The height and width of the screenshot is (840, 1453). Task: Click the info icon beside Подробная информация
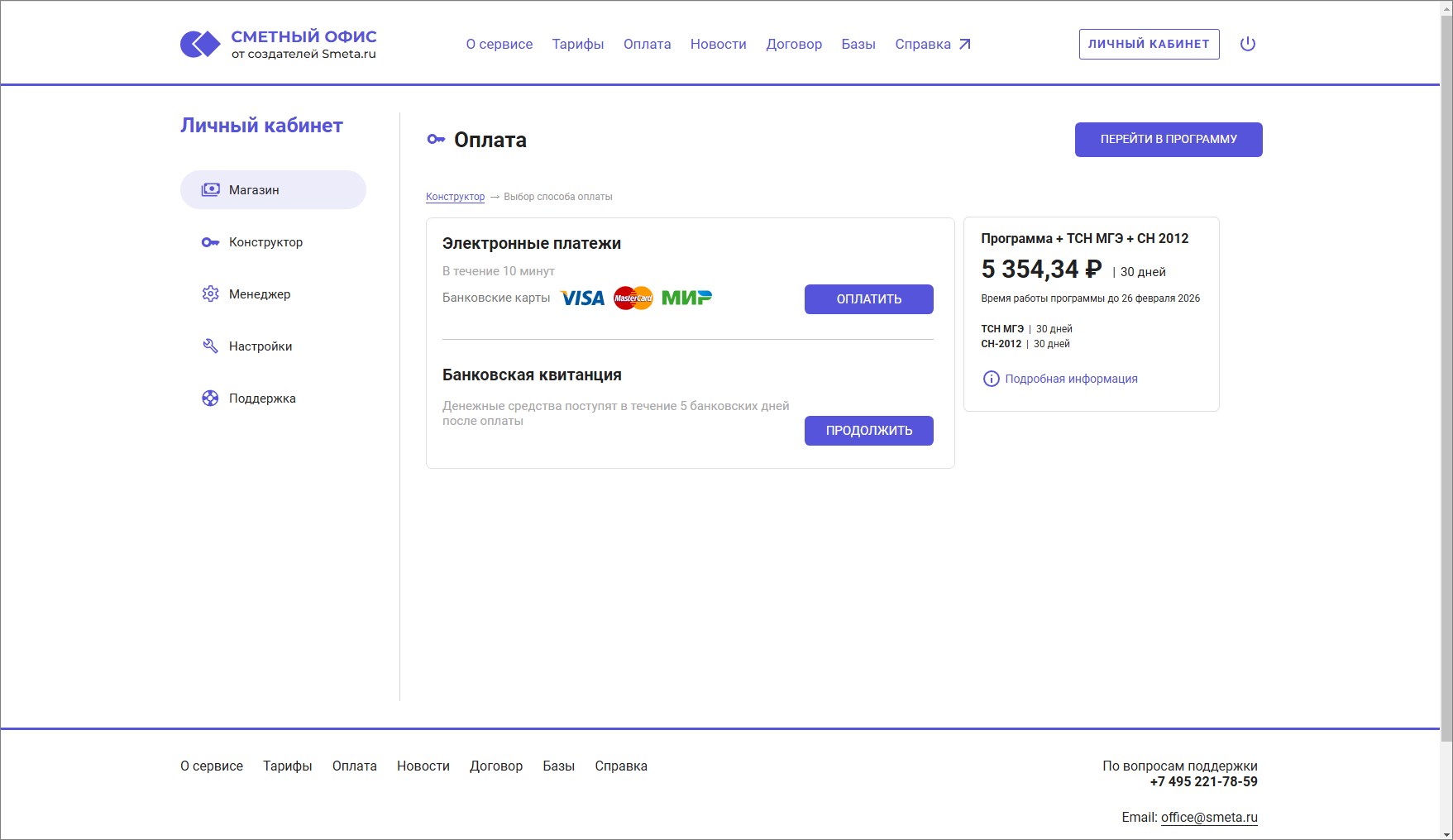[x=991, y=379]
